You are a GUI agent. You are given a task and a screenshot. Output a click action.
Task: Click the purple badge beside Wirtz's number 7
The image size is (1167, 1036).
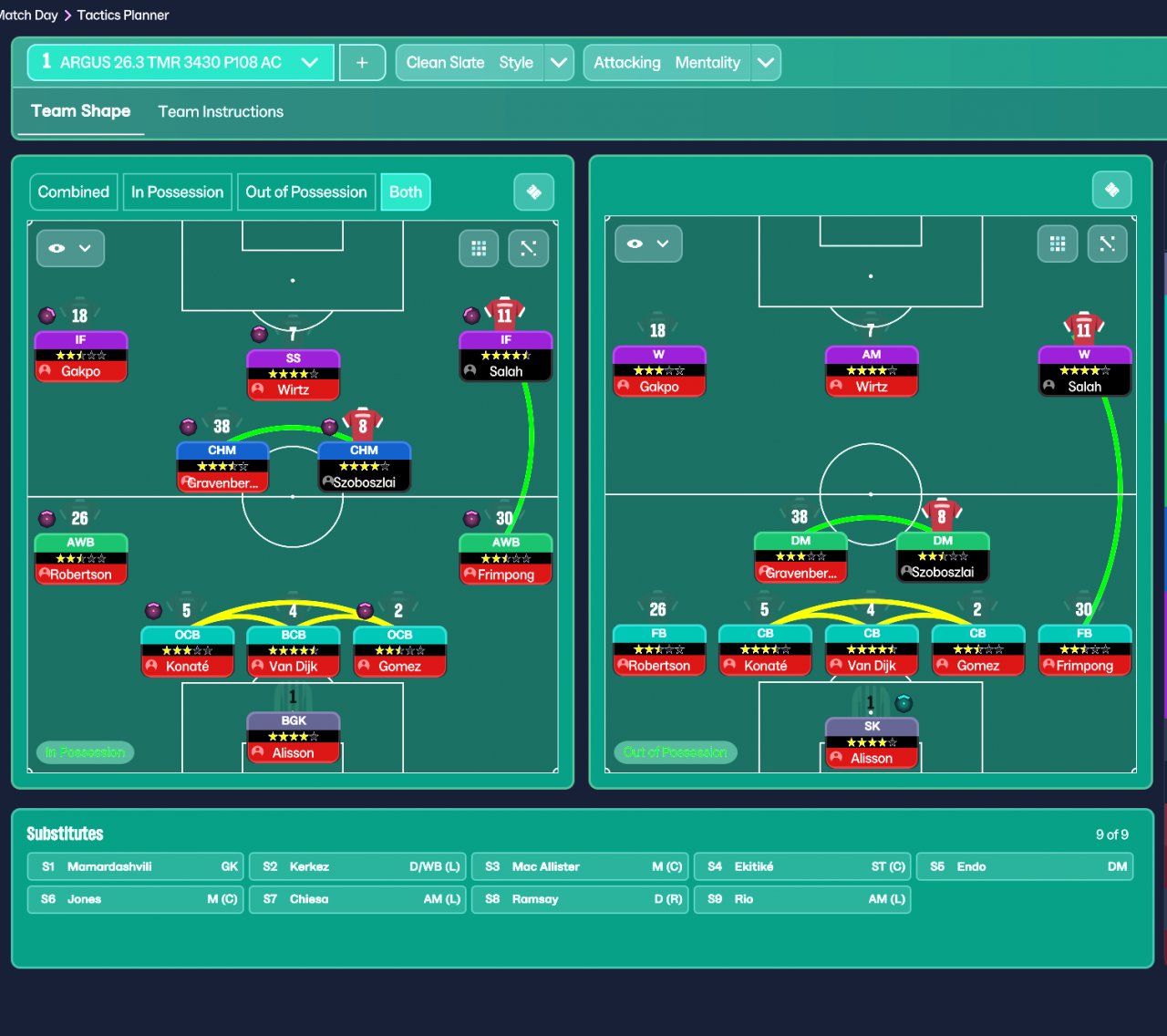coord(260,334)
